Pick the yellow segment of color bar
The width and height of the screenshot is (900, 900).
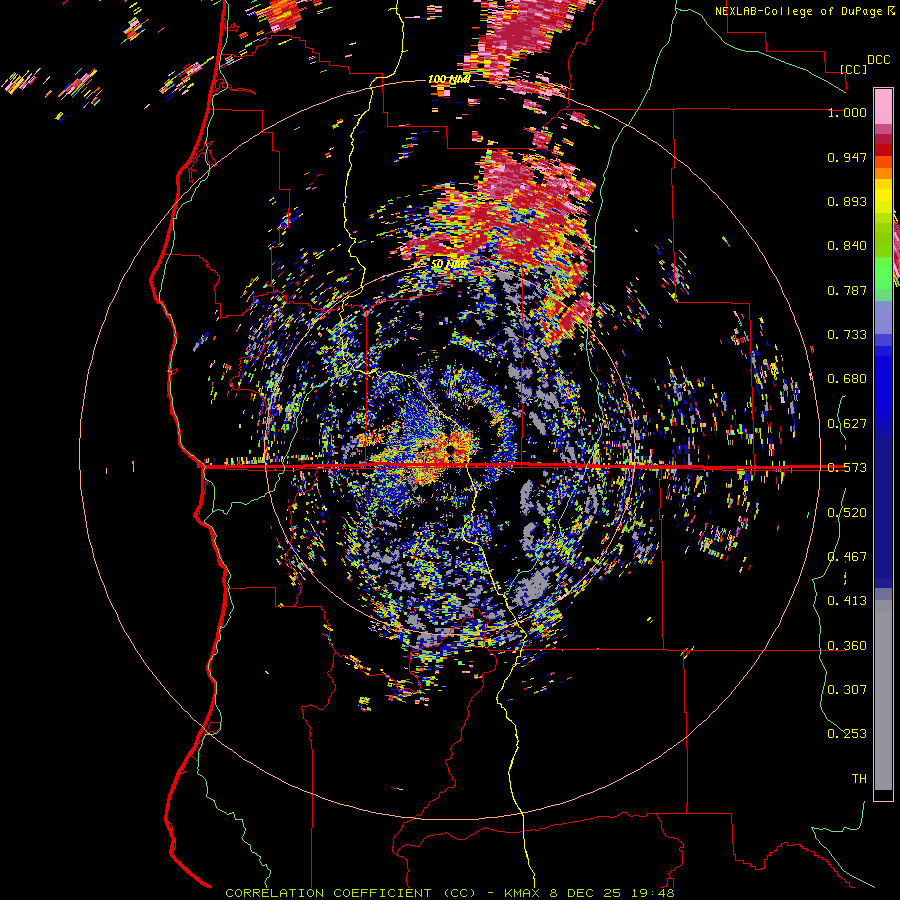883,197
